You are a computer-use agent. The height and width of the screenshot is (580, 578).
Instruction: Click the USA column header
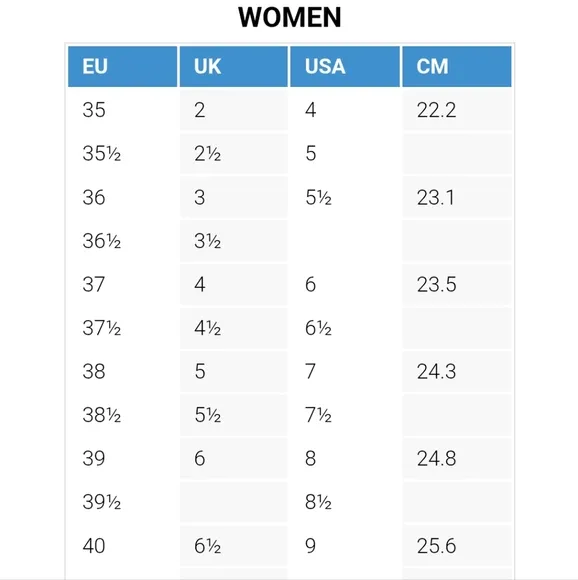[345, 67]
